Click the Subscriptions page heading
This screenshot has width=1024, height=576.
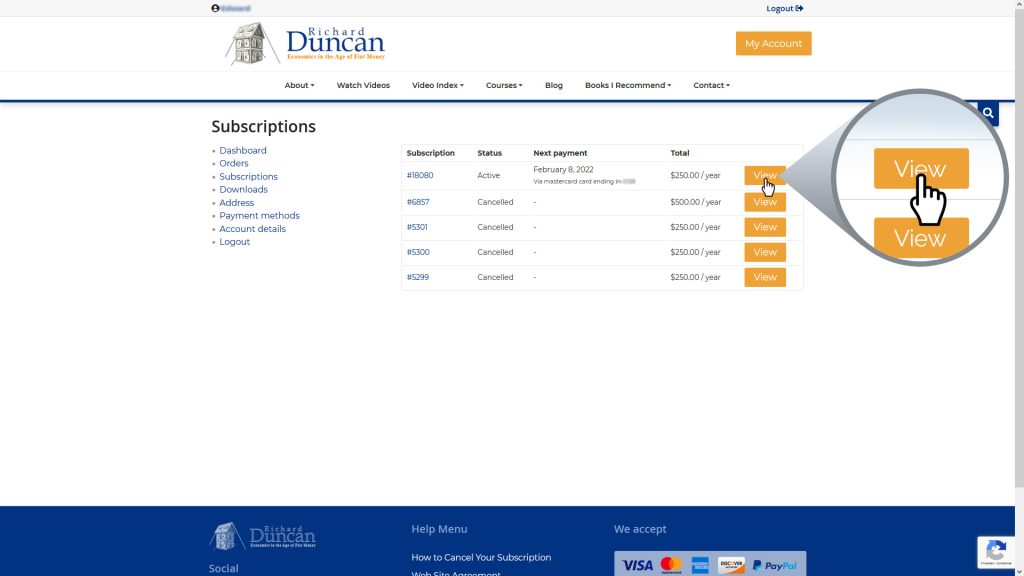[x=263, y=126]
